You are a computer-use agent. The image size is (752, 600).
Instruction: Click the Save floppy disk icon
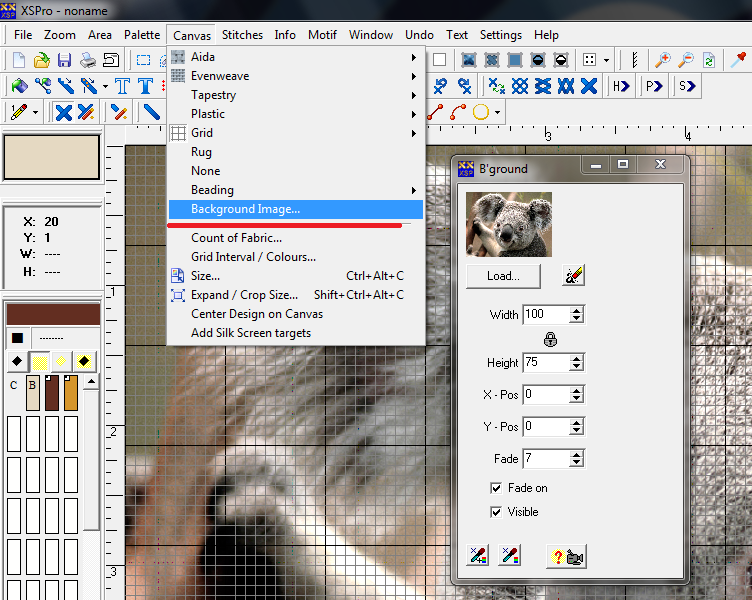(x=65, y=60)
